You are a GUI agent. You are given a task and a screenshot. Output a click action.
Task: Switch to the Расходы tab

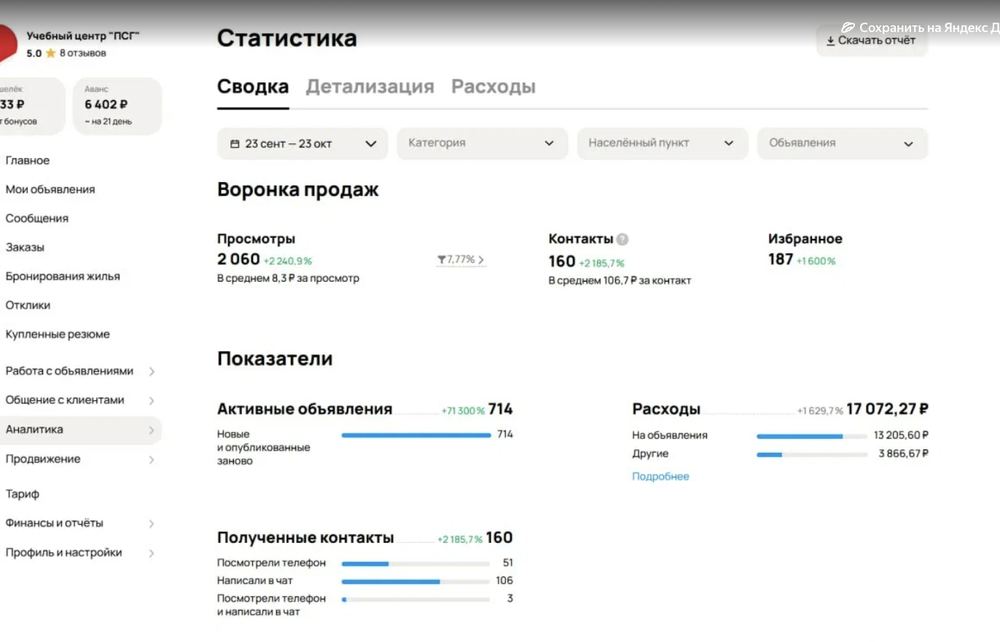[x=493, y=87]
